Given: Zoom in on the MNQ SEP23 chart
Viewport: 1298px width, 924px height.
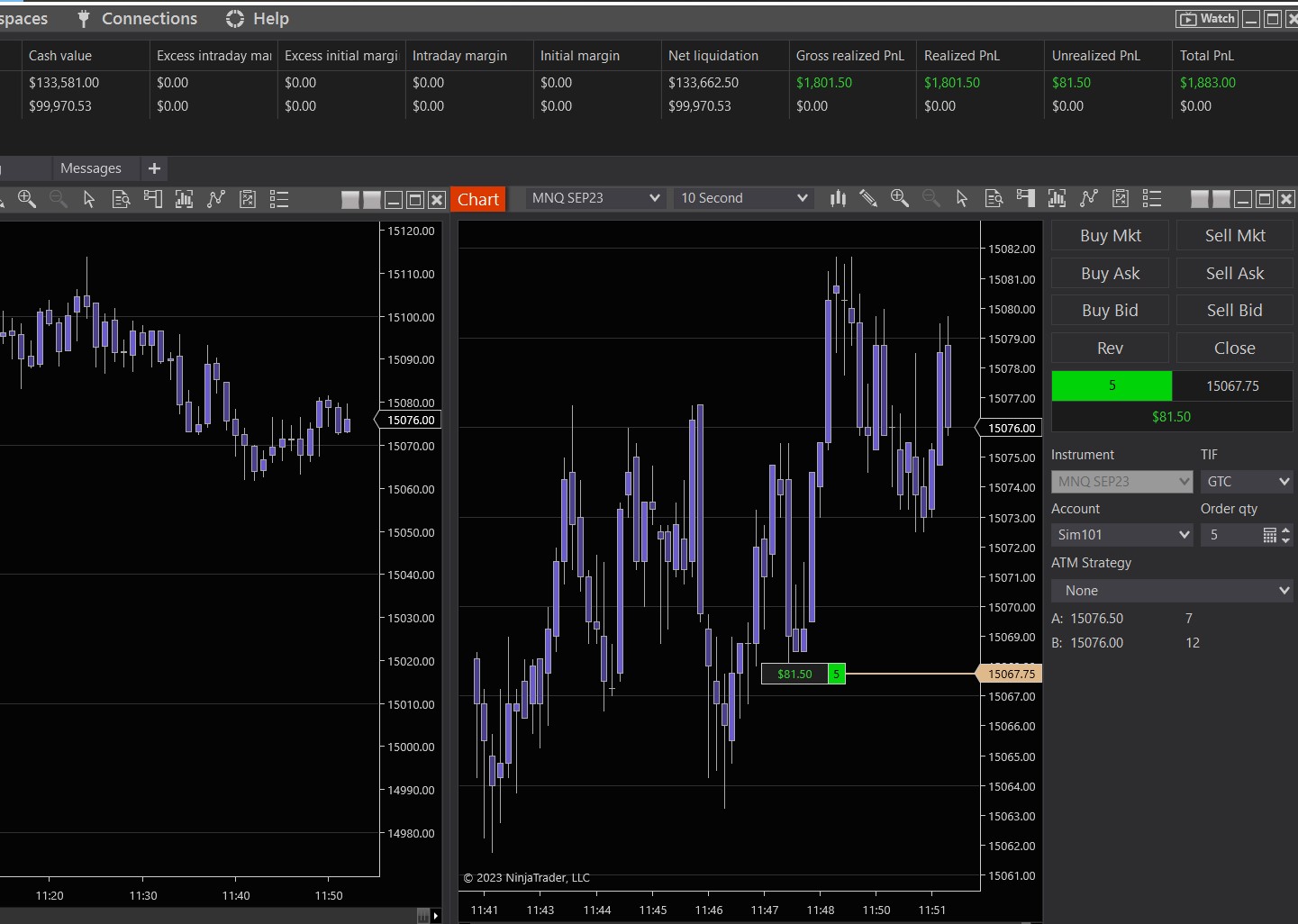Looking at the screenshot, I should 899,199.
